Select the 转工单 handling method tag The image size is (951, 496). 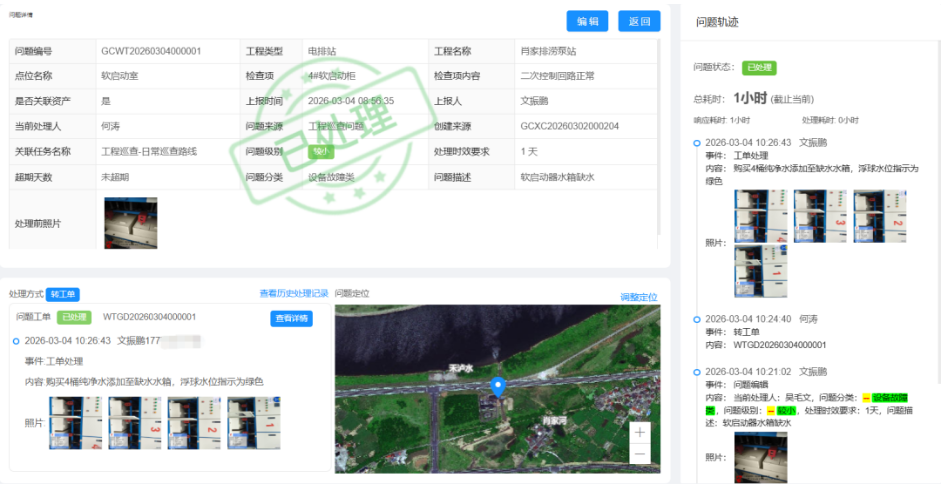point(63,294)
